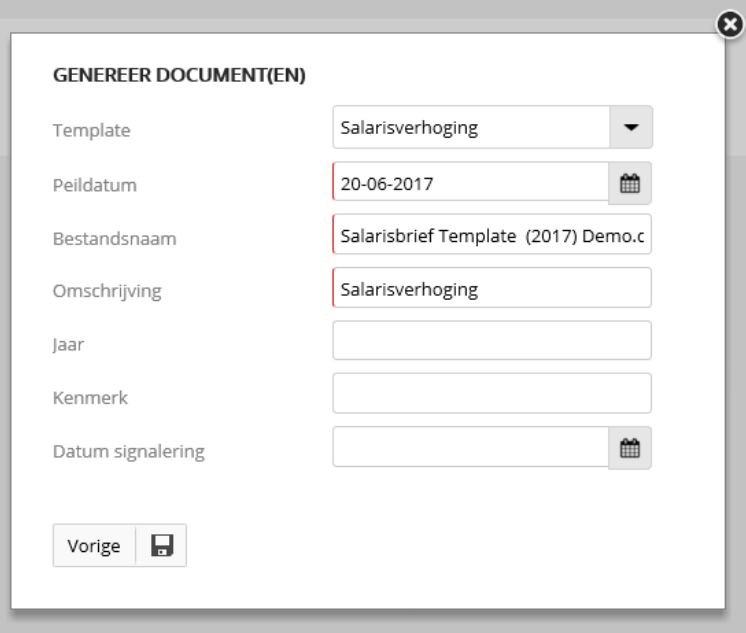
Task: Select the Omschrijving input field
Action: 492,287
